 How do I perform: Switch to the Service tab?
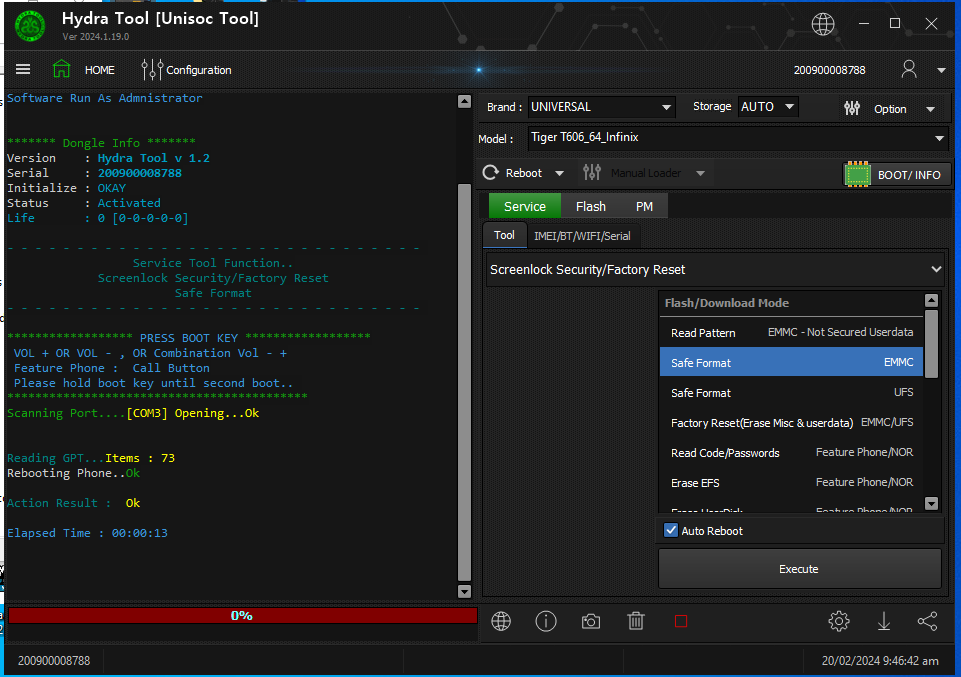tap(525, 206)
